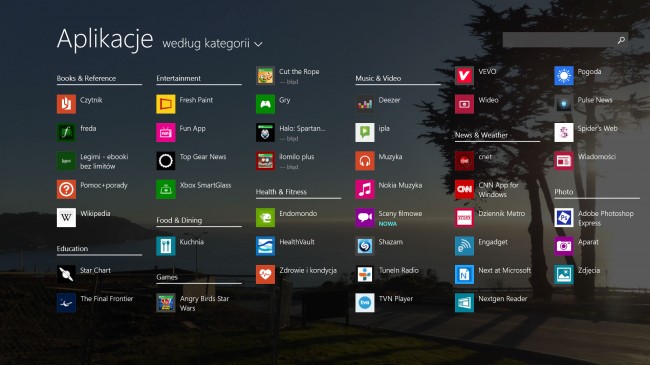Launch the VEVO app icon

(464, 75)
